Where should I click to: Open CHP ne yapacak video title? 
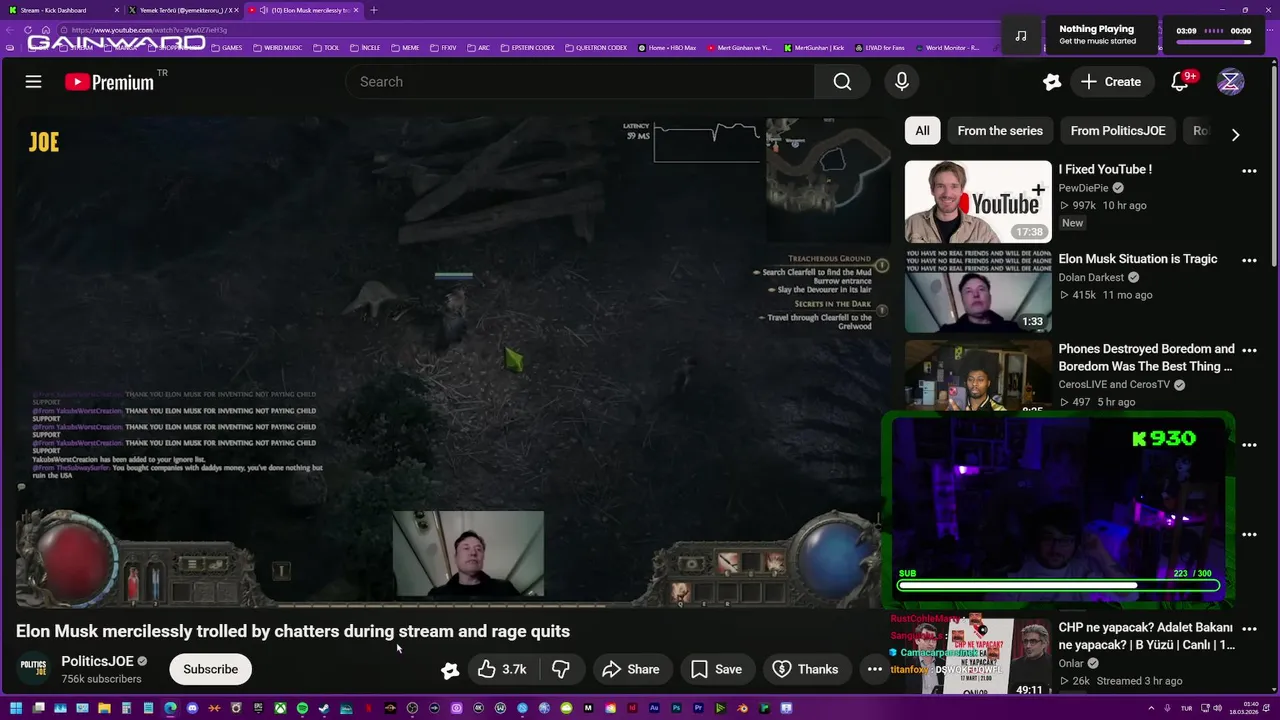(x=1146, y=636)
